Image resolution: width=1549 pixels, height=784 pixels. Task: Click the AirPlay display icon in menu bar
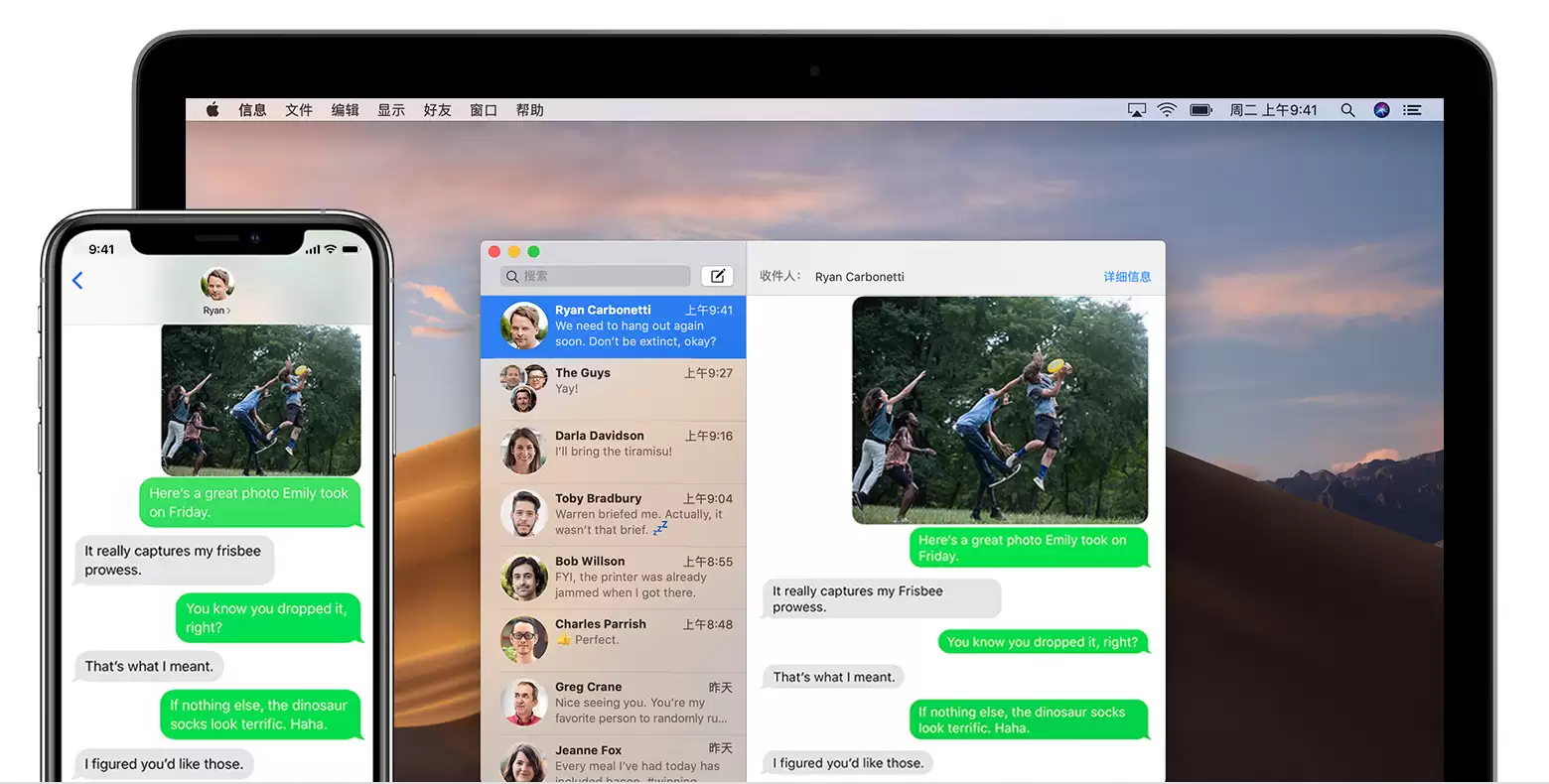coord(1137,110)
